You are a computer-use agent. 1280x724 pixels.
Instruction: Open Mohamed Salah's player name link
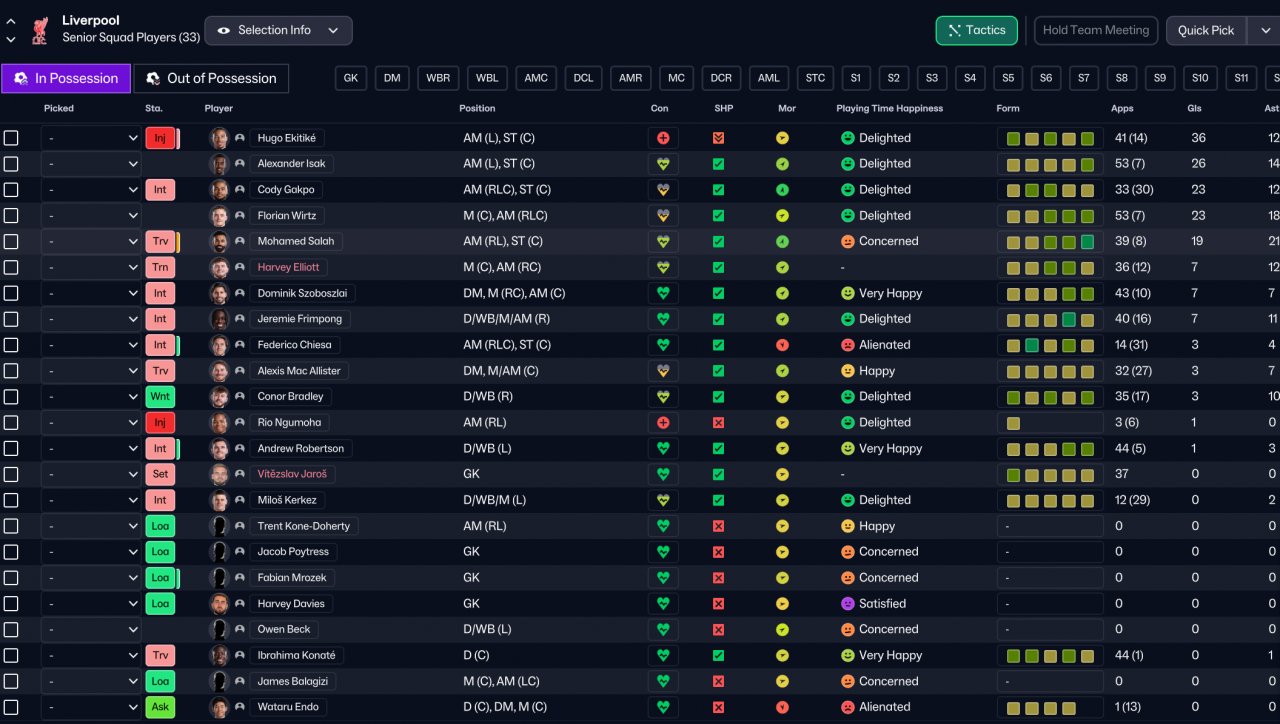296,241
